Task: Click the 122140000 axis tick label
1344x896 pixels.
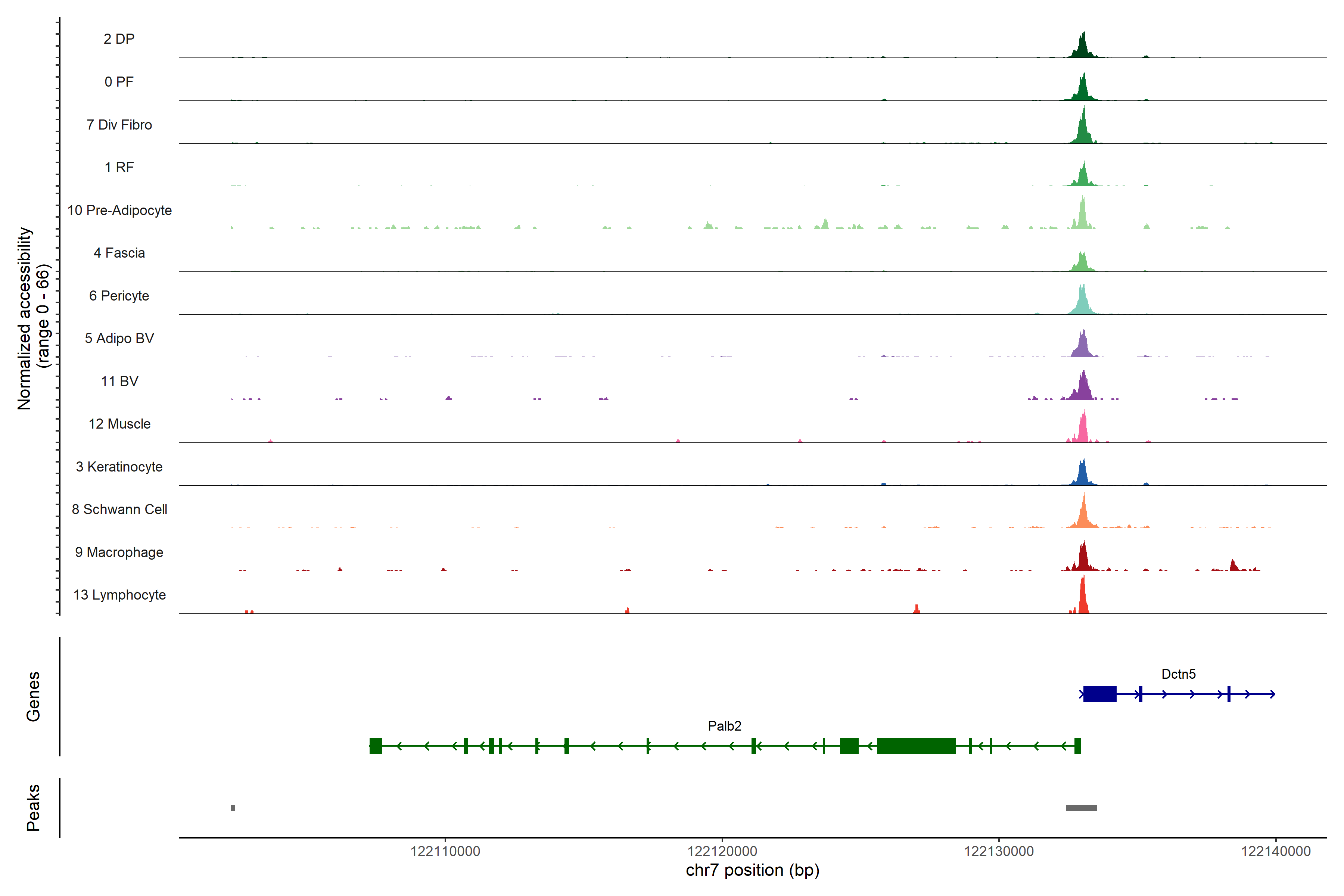Action: (x=1275, y=852)
